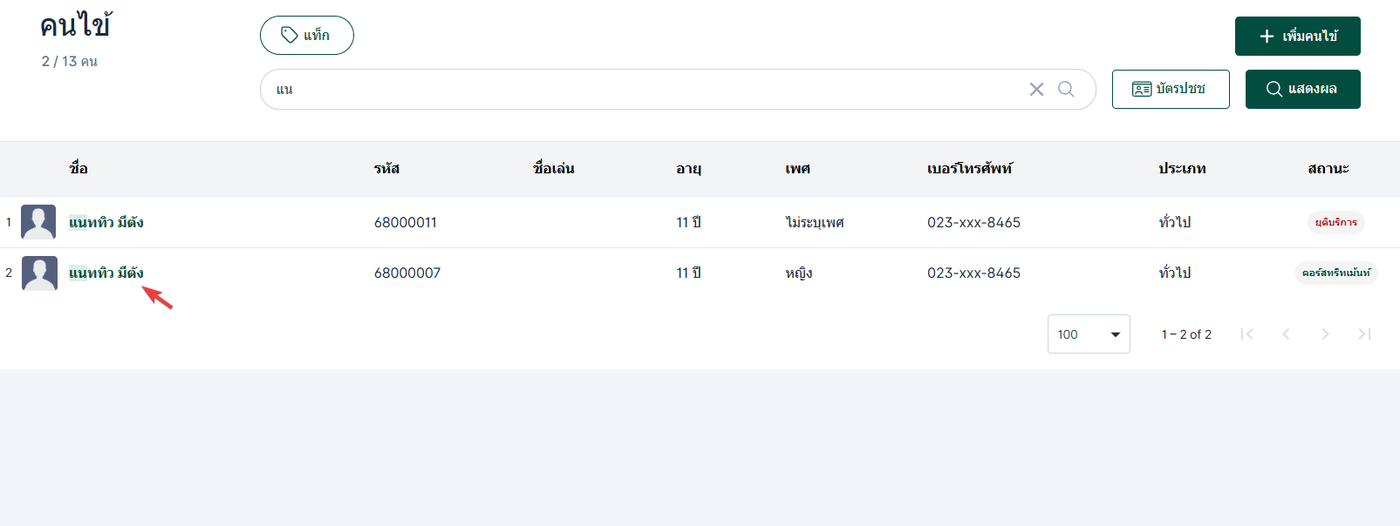1400x526 pixels.
Task: Go to first page of results
Action: (x=1247, y=334)
